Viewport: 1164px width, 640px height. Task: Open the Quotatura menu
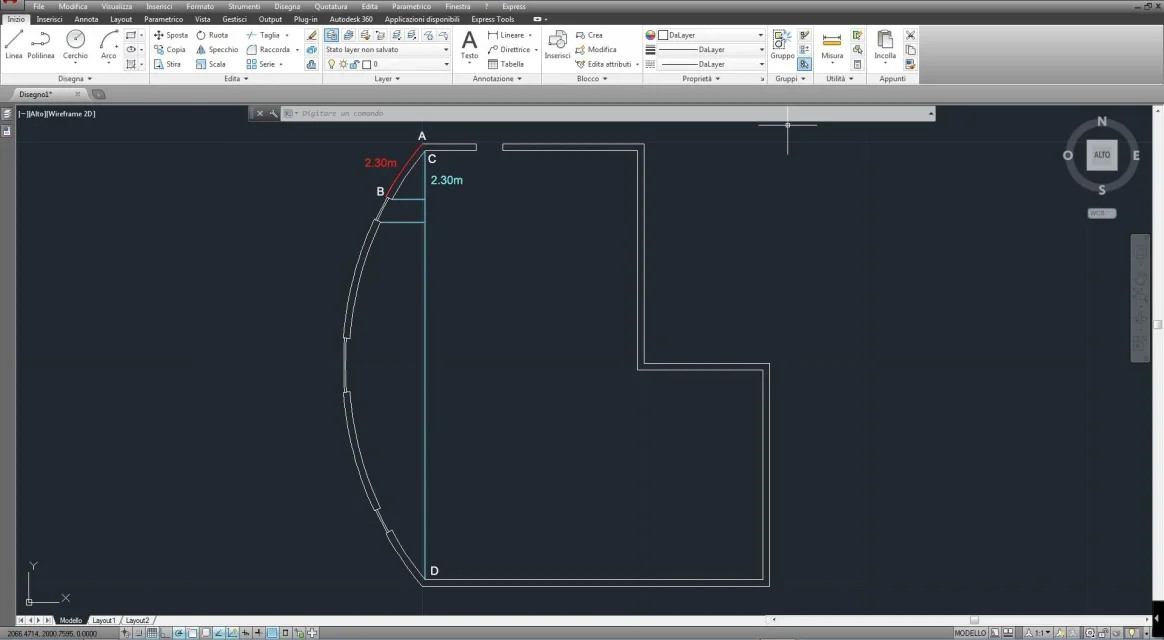(x=331, y=7)
